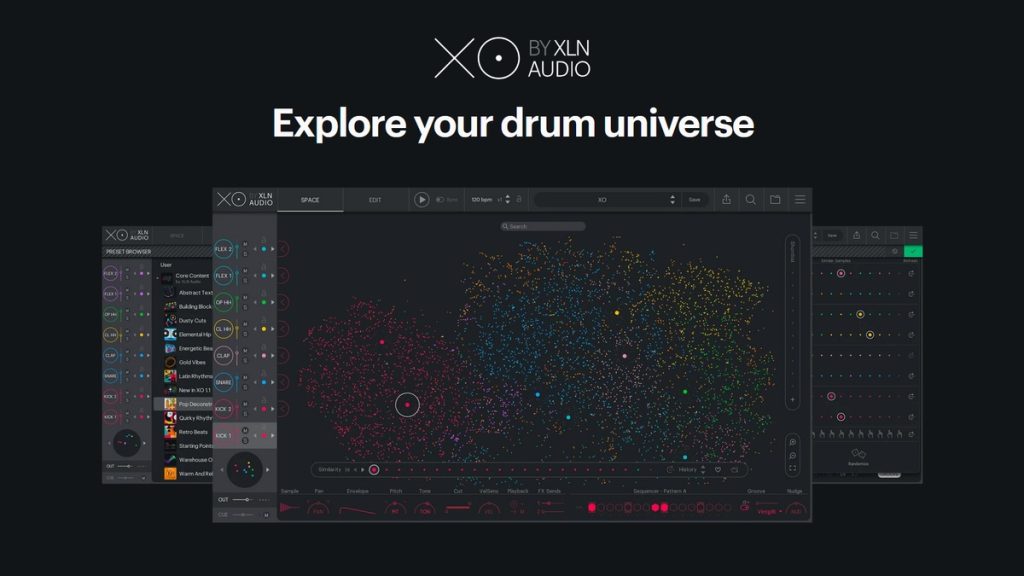Click the selected red sample in the circle cursor
The width and height of the screenshot is (1024, 576).
point(408,405)
